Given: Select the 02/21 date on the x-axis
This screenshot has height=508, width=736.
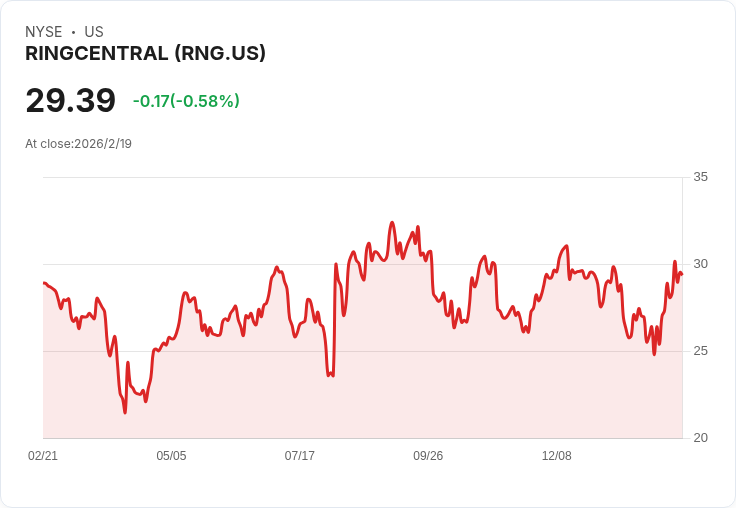Looking at the screenshot, I should pos(43,456).
